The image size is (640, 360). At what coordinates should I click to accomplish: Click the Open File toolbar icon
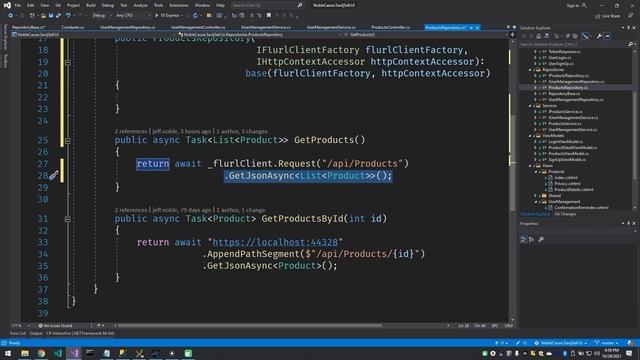point(43,16)
